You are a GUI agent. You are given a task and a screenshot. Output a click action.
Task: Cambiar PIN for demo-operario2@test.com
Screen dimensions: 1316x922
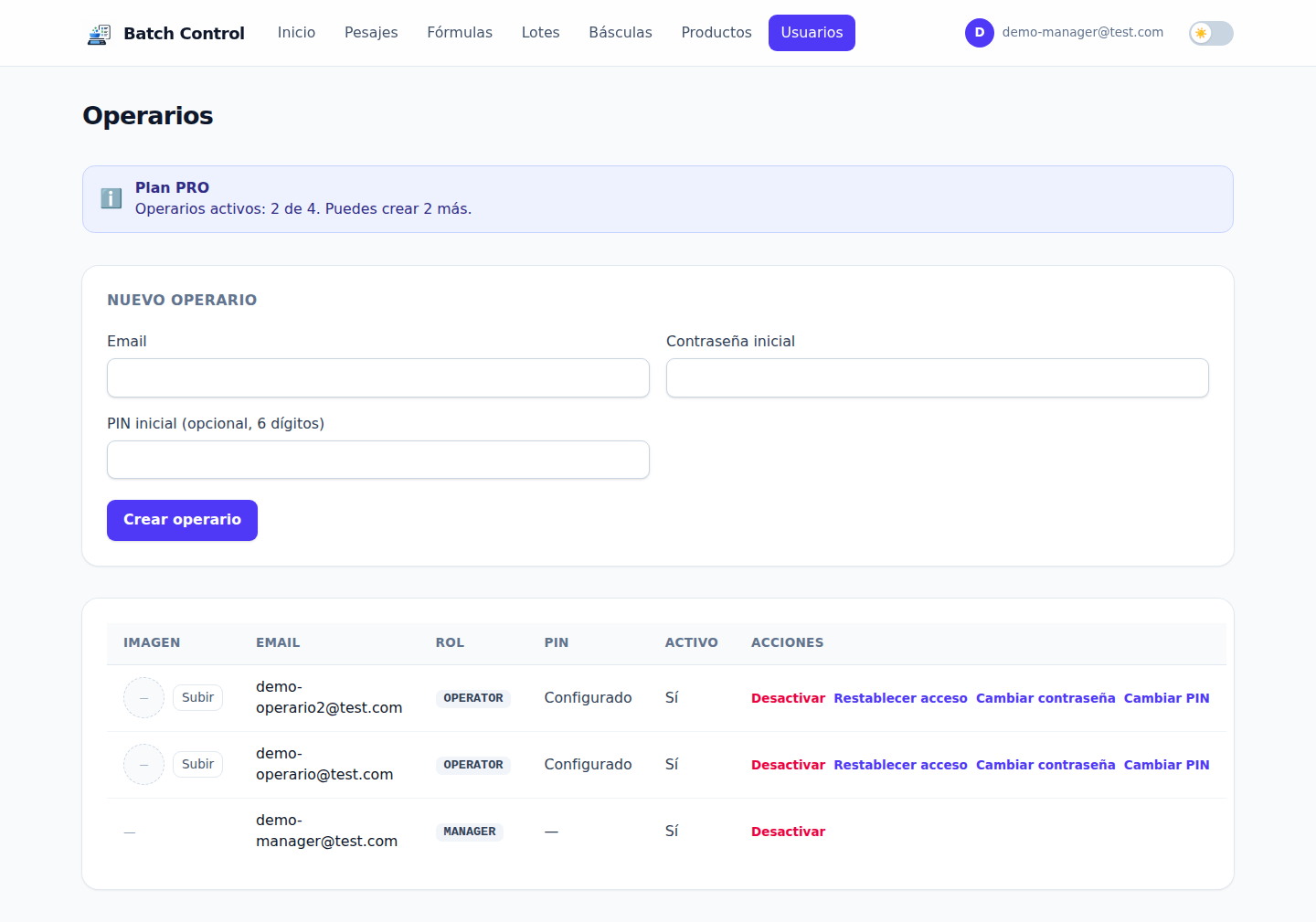(1166, 698)
